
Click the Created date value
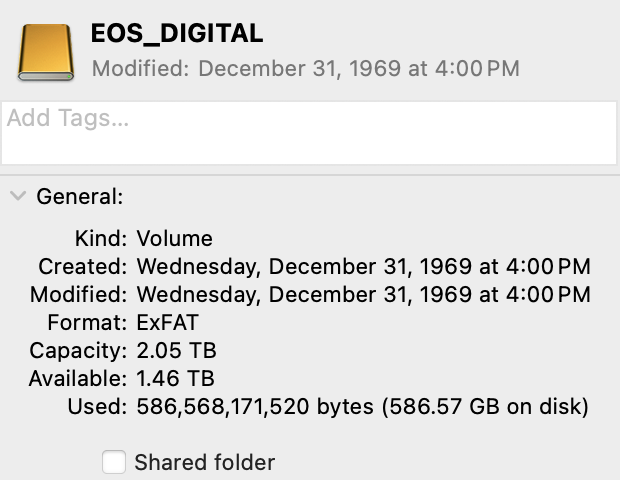coord(363,267)
